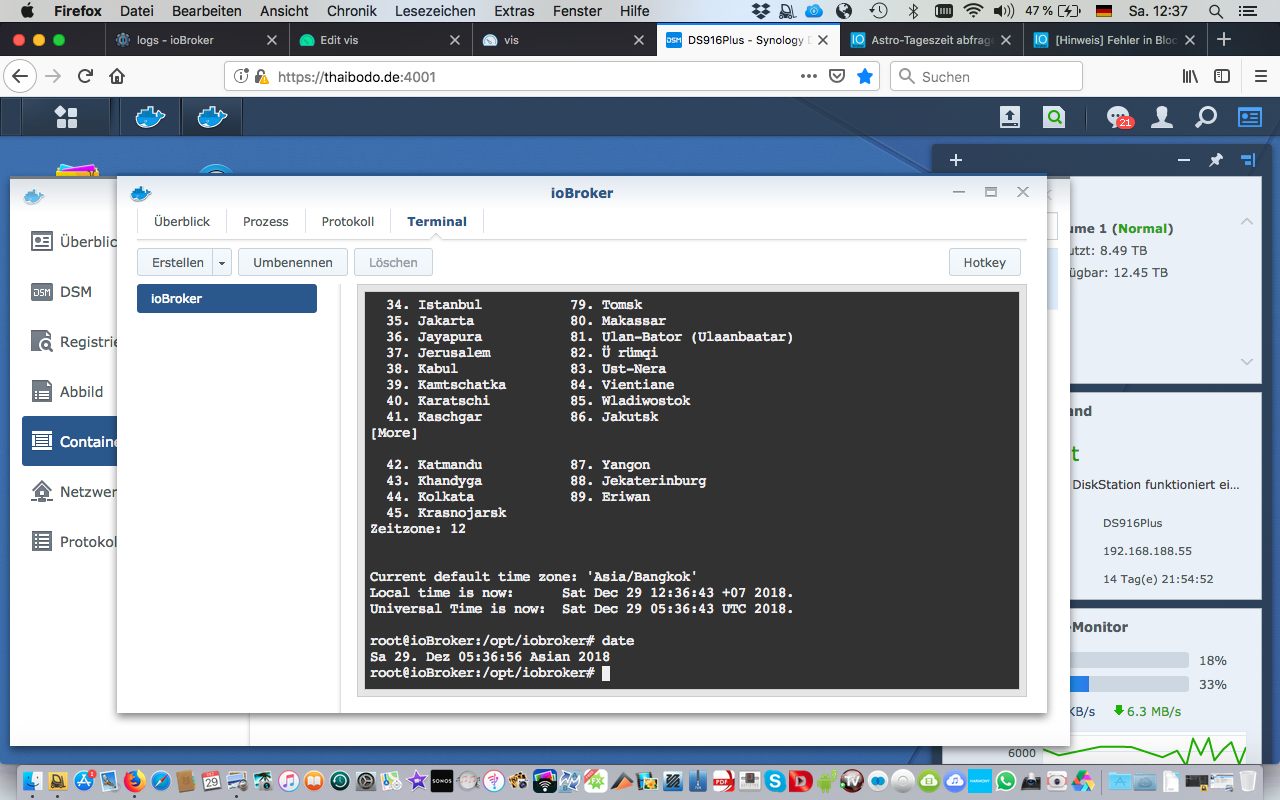Click inside the terminal prompt area
Viewport: 1280px width, 800px height.
point(606,673)
